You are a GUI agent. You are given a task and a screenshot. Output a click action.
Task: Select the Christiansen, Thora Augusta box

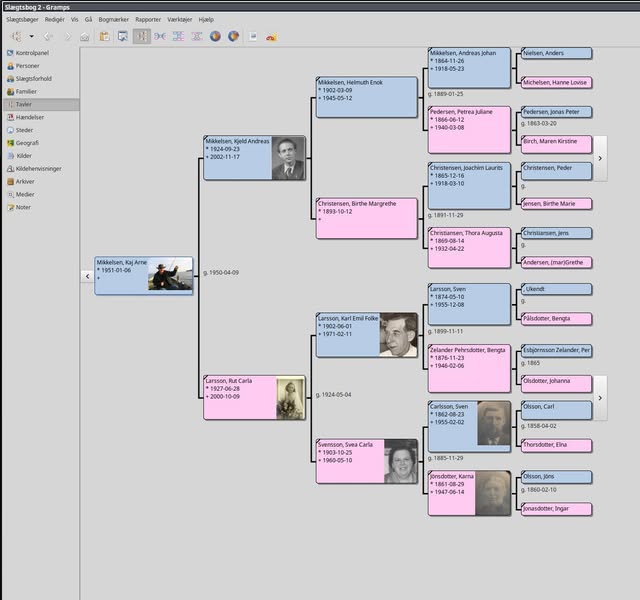point(469,248)
